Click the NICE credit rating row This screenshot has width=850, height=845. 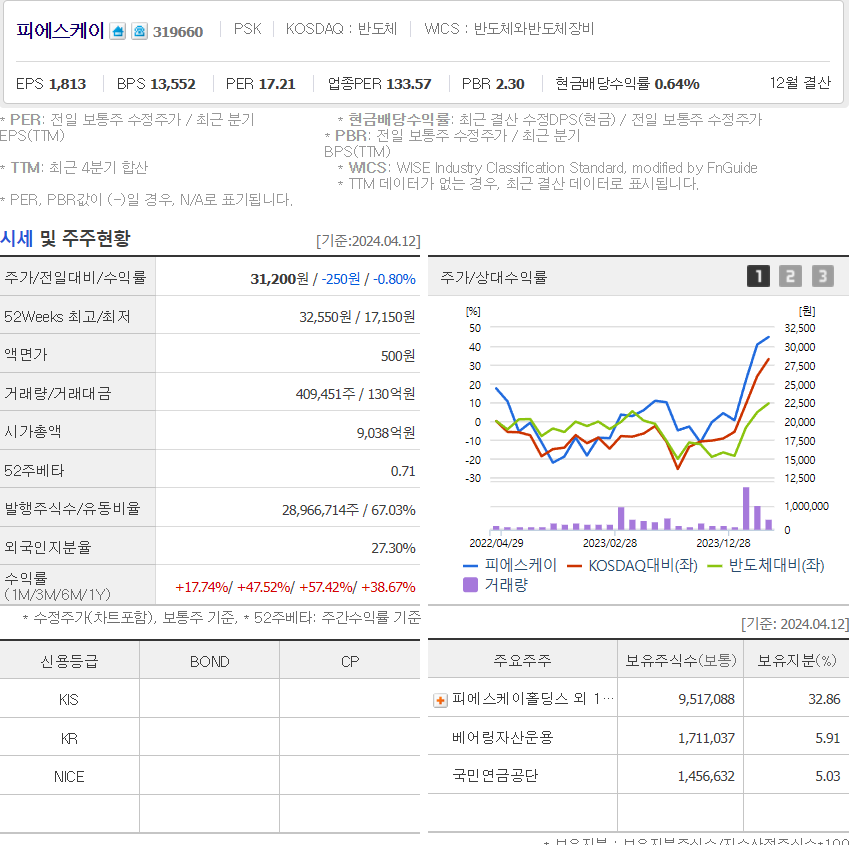point(210,776)
